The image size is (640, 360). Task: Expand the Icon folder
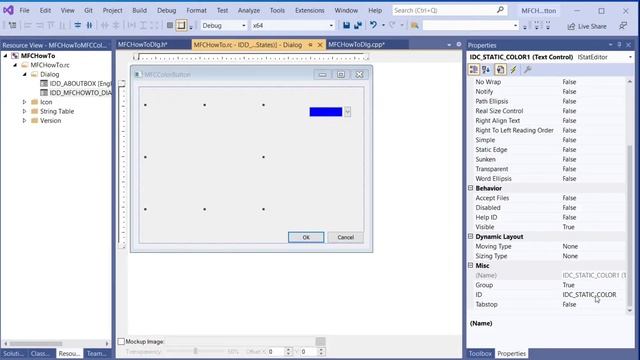24,102
